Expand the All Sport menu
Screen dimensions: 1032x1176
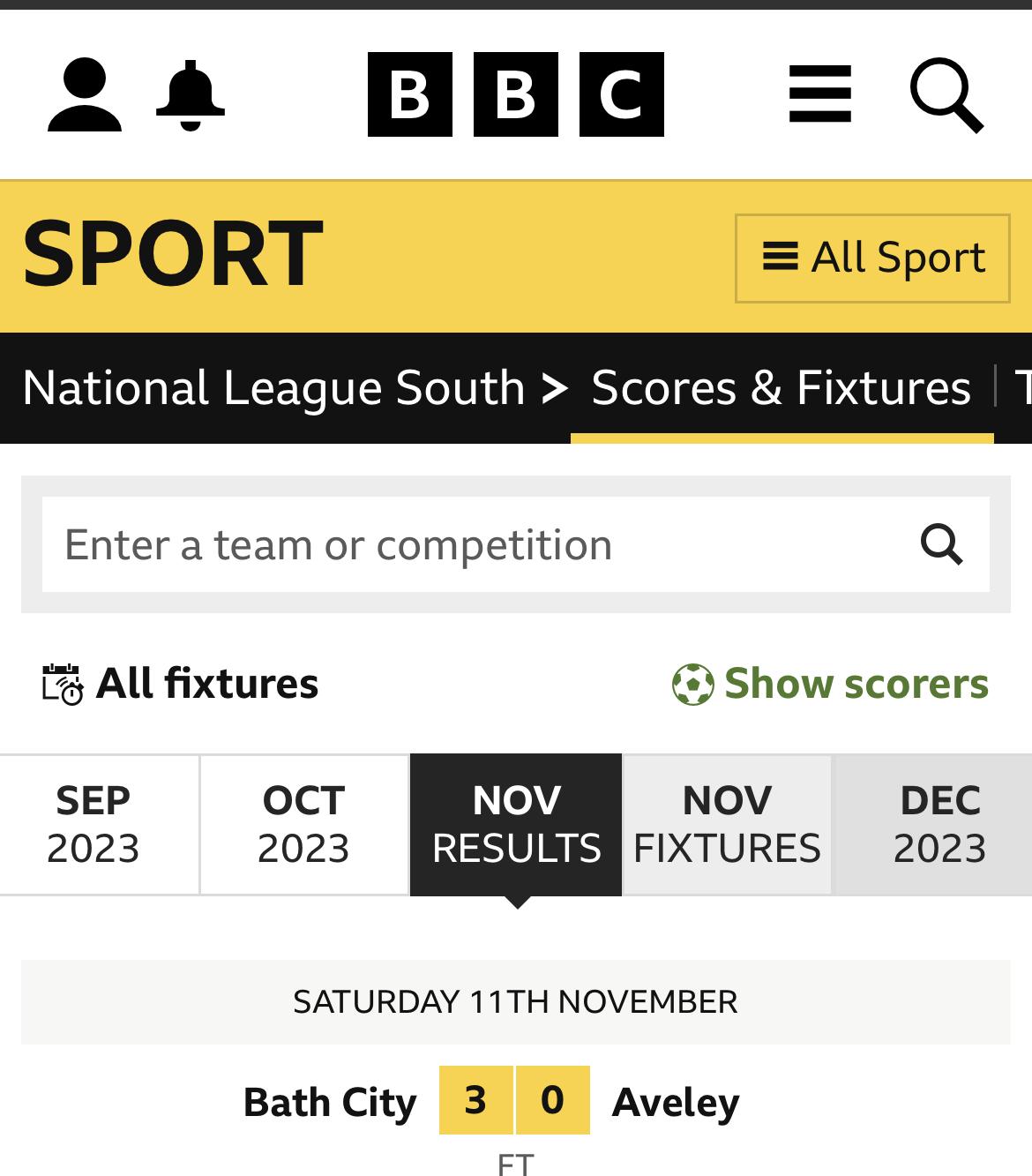click(872, 258)
